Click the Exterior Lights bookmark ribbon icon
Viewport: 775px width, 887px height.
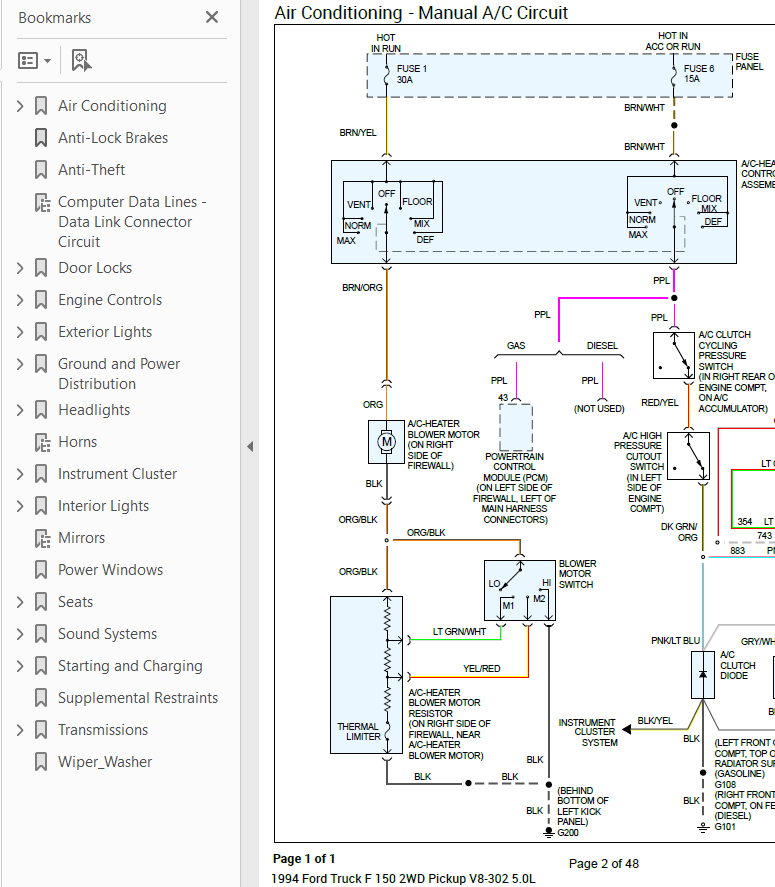pyautogui.click(x=41, y=331)
